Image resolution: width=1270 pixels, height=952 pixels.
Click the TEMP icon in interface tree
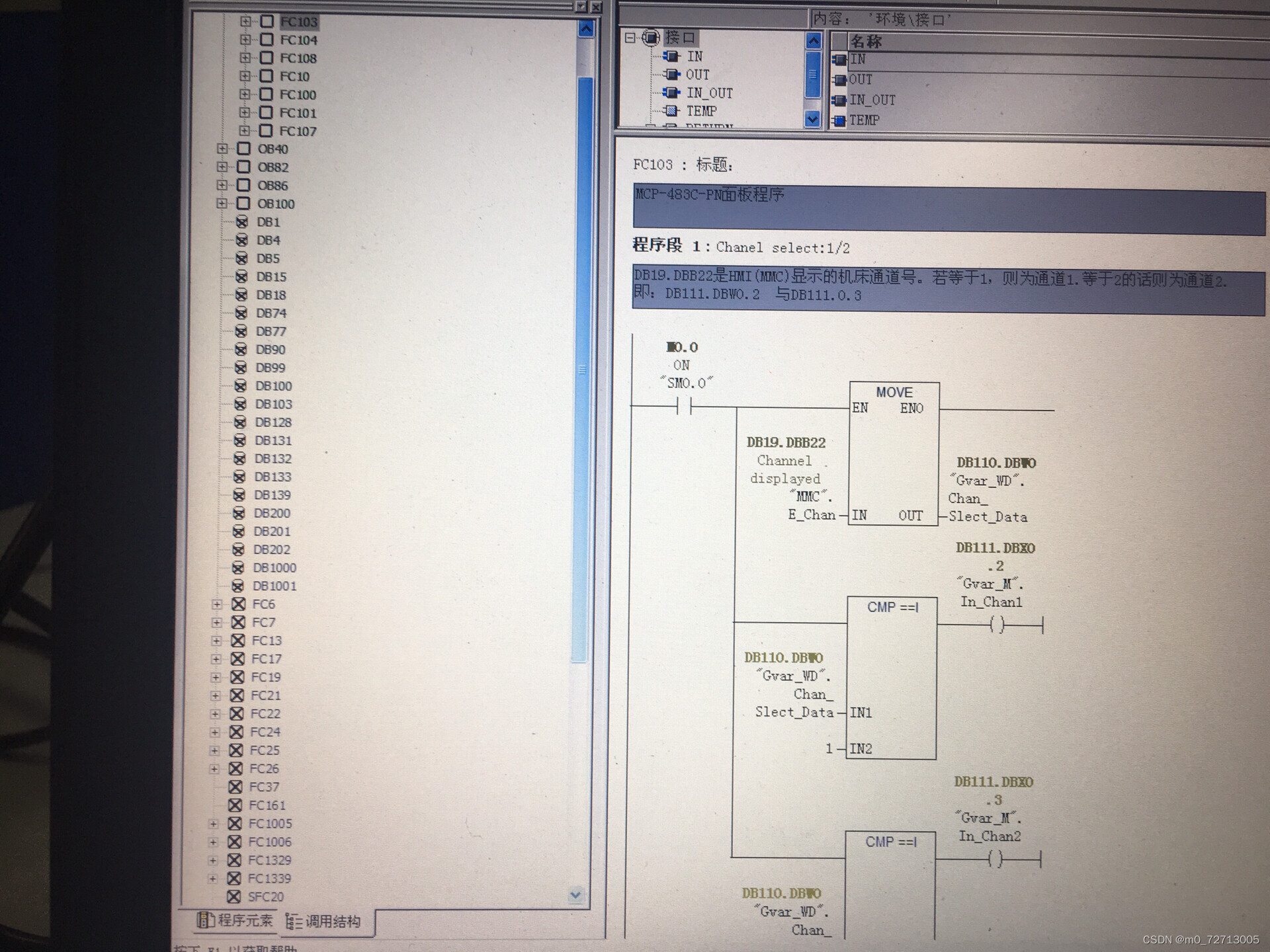(x=671, y=110)
